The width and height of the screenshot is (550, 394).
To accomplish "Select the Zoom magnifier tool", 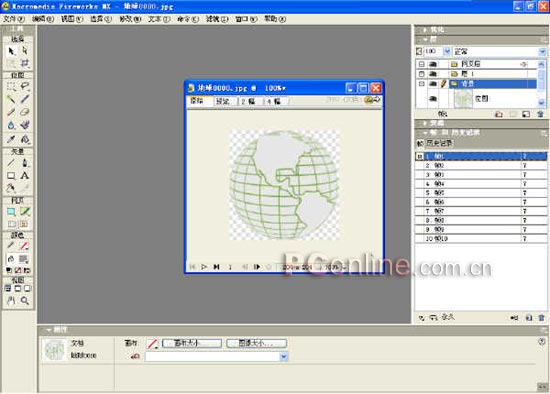I will point(24,300).
